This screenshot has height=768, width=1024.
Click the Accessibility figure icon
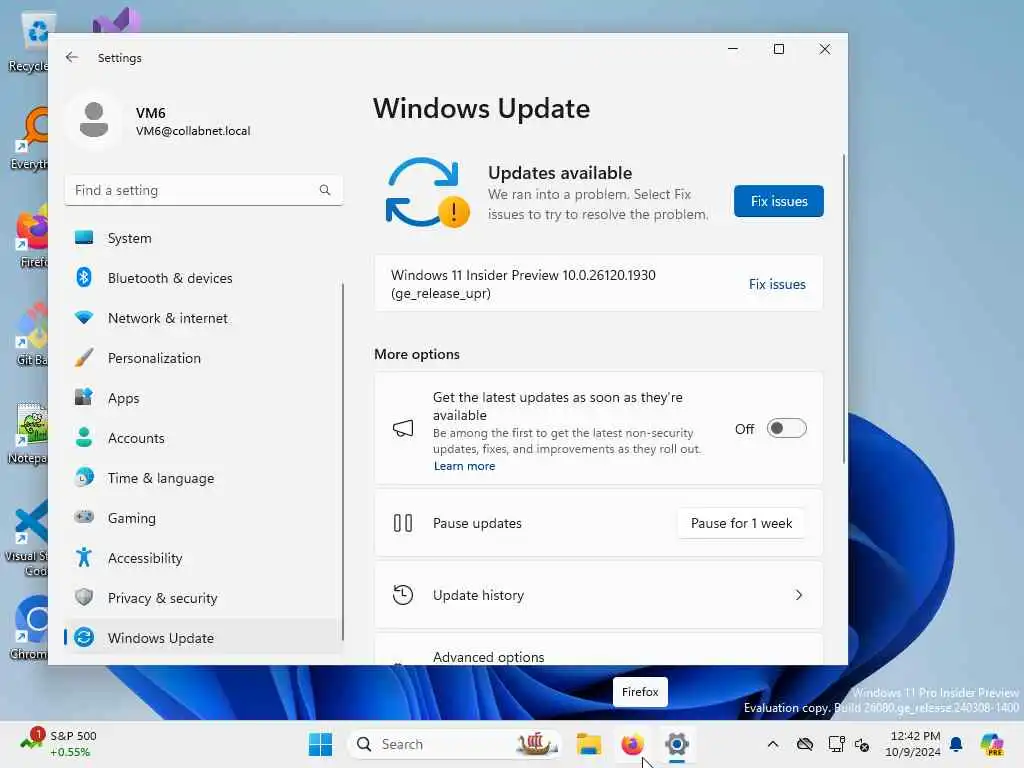pos(84,558)
